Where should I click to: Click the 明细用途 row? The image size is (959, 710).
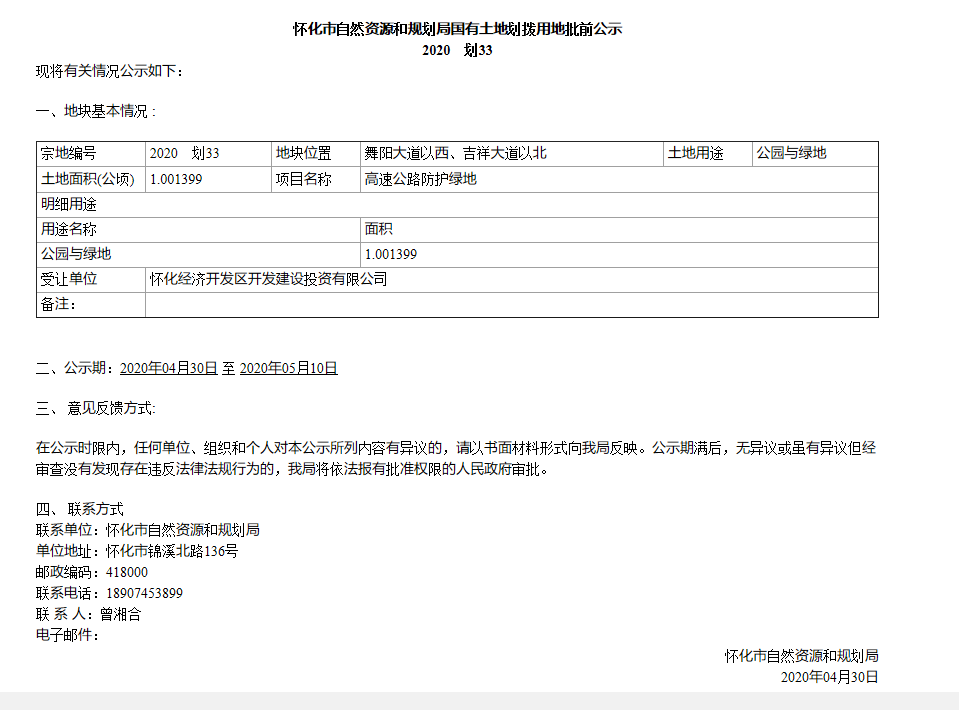pyautogui.click(x=457, y=205)
